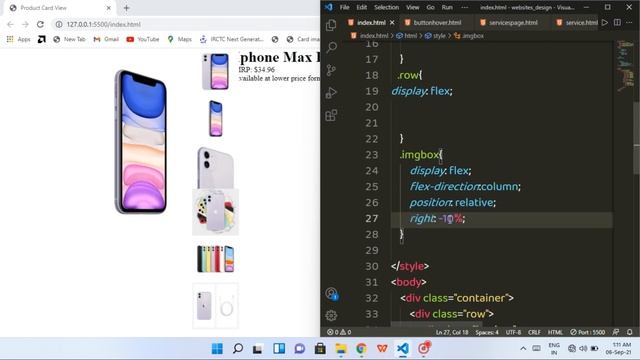Click CRLF line ending in status bar
This screenshot has height=360, width=640.
click(x=534, y=332)
